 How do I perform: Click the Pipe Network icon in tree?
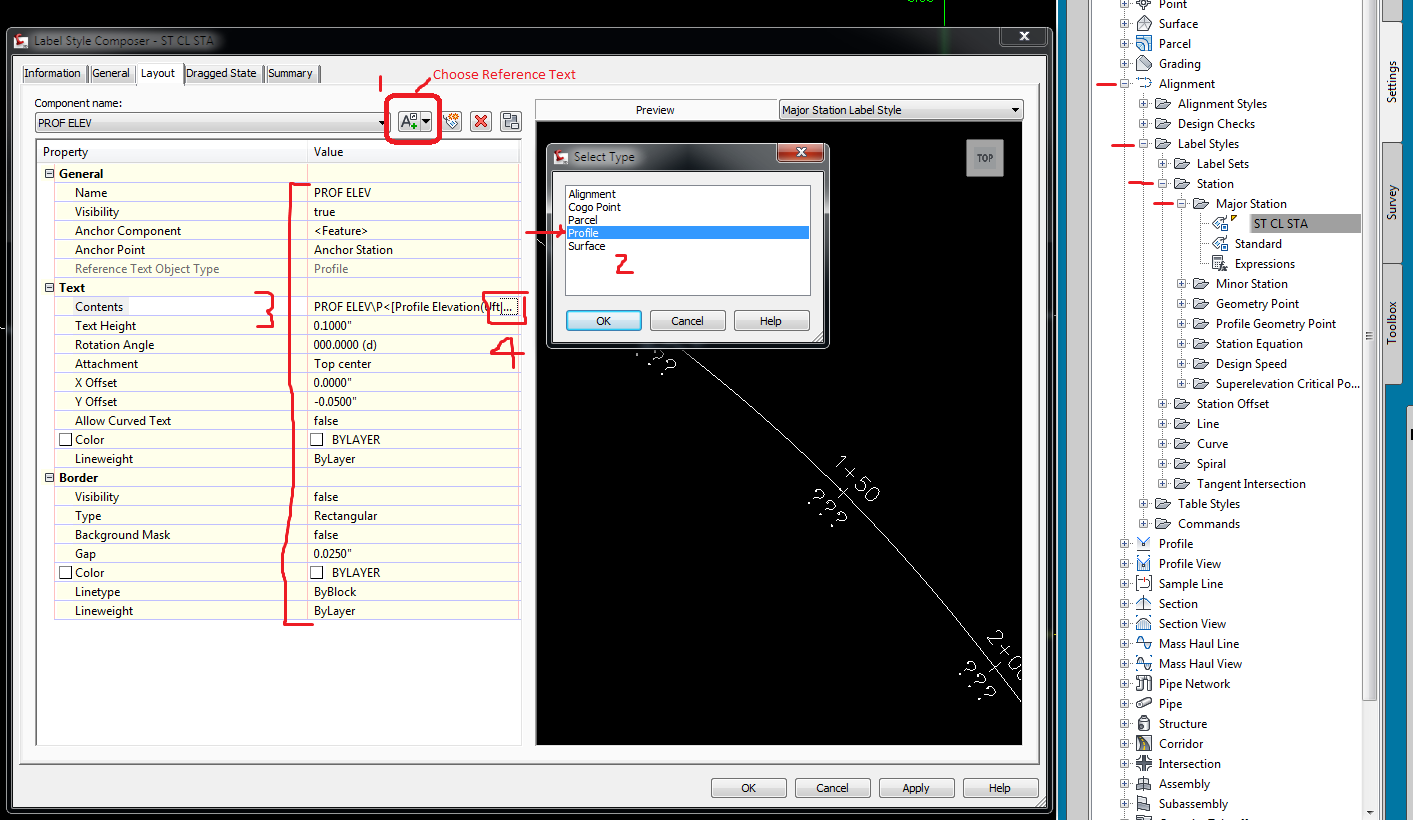[x=1144, y=683]
